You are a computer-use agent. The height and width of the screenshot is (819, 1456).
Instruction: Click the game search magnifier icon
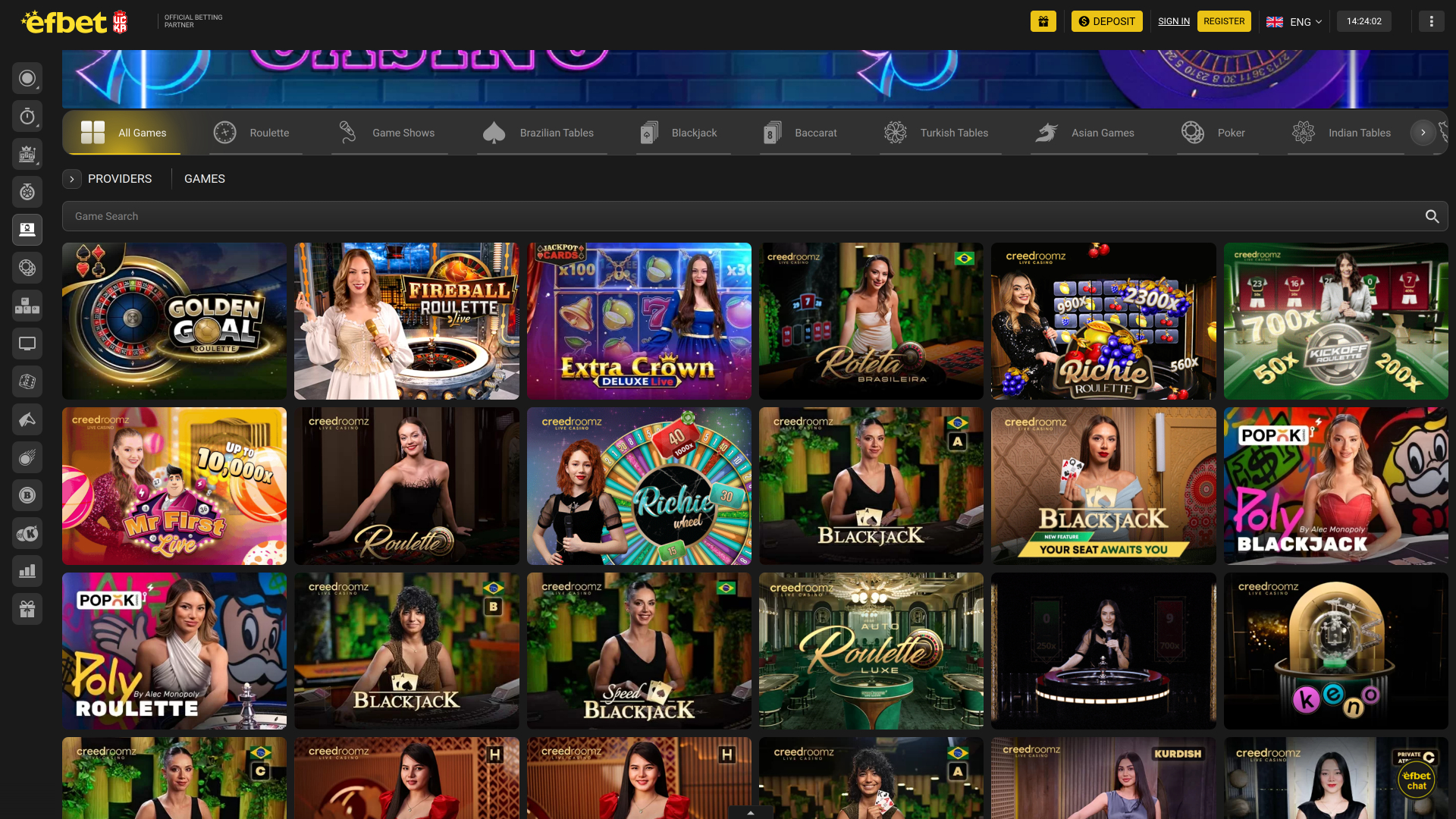1432,216
